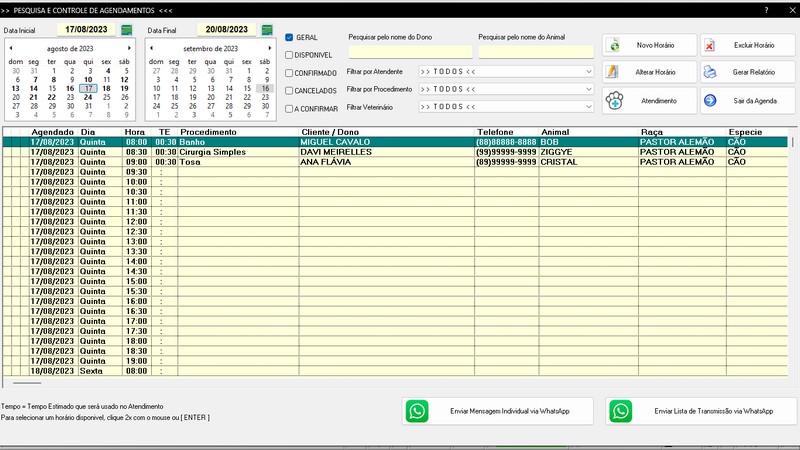Open calendar icon beside Data Inicial
This screenshot has width=800, height=450.
127,30
